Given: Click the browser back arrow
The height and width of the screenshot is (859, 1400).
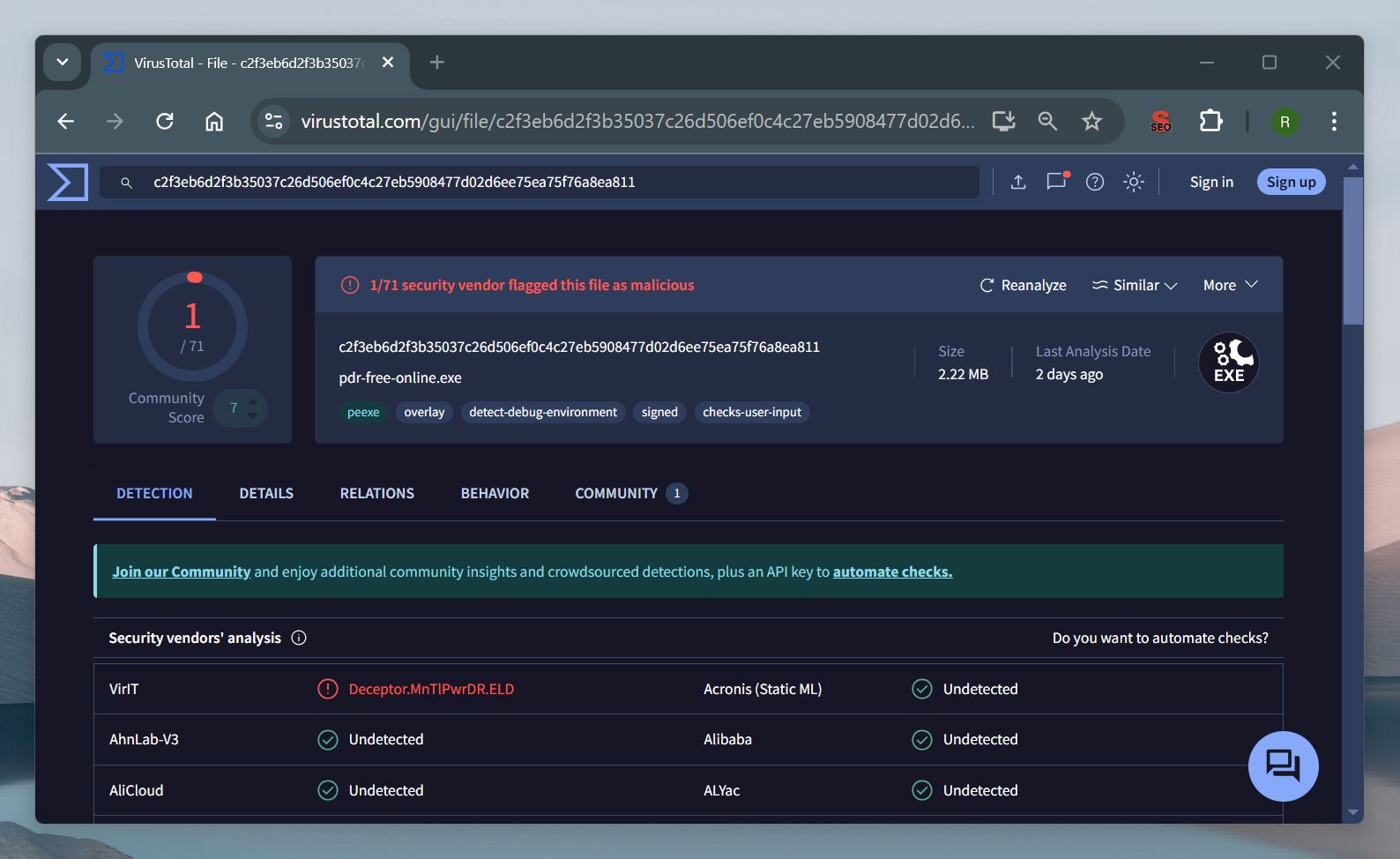Looking at the screenshot, I should 66,121.
